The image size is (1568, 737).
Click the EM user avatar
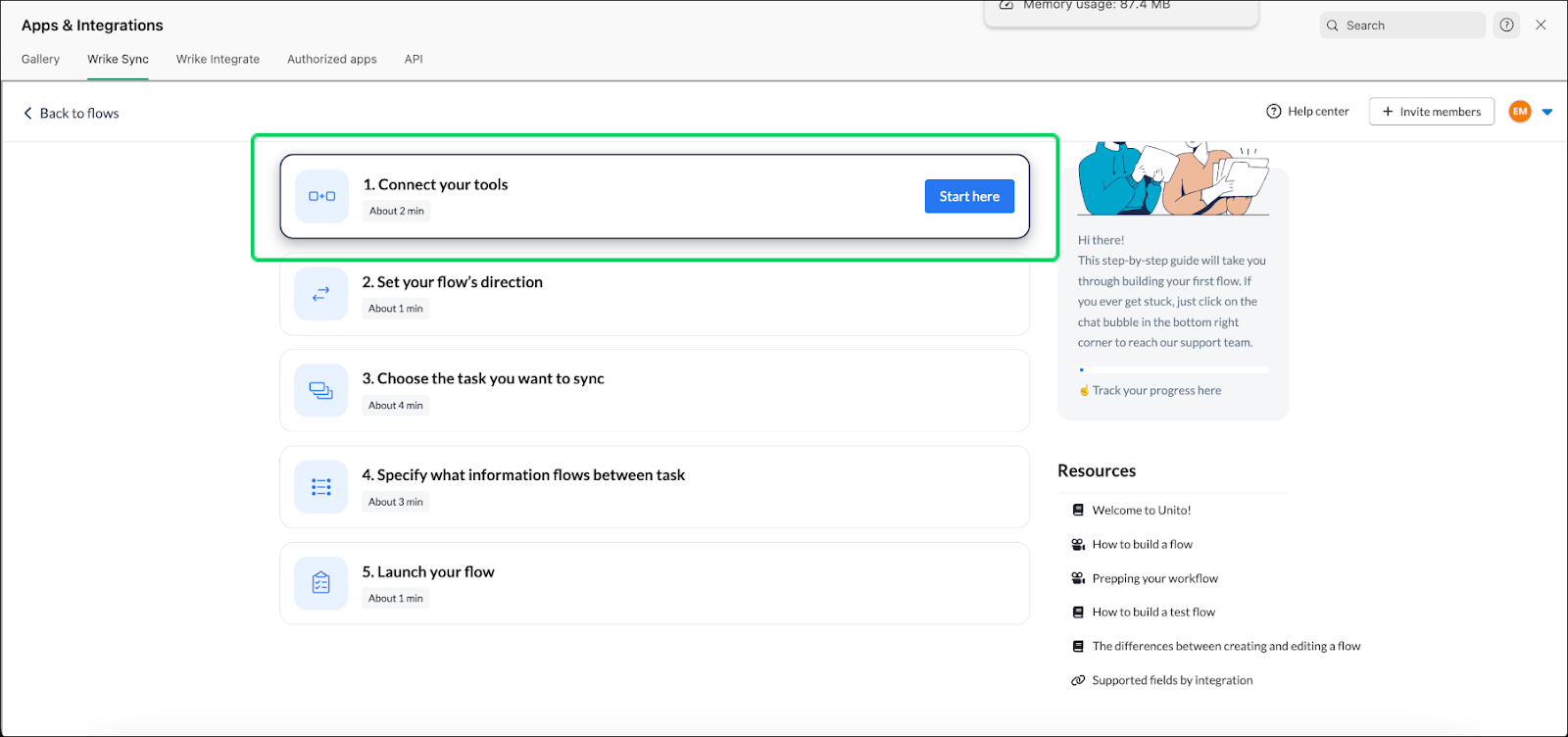pyautogui.click(x=1520, y=112)
